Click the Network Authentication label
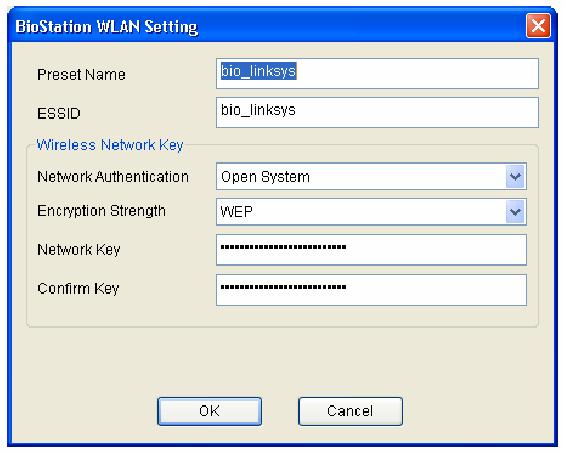Image resolution: width=564 pixels, height=452 pixels. [113, 177]
